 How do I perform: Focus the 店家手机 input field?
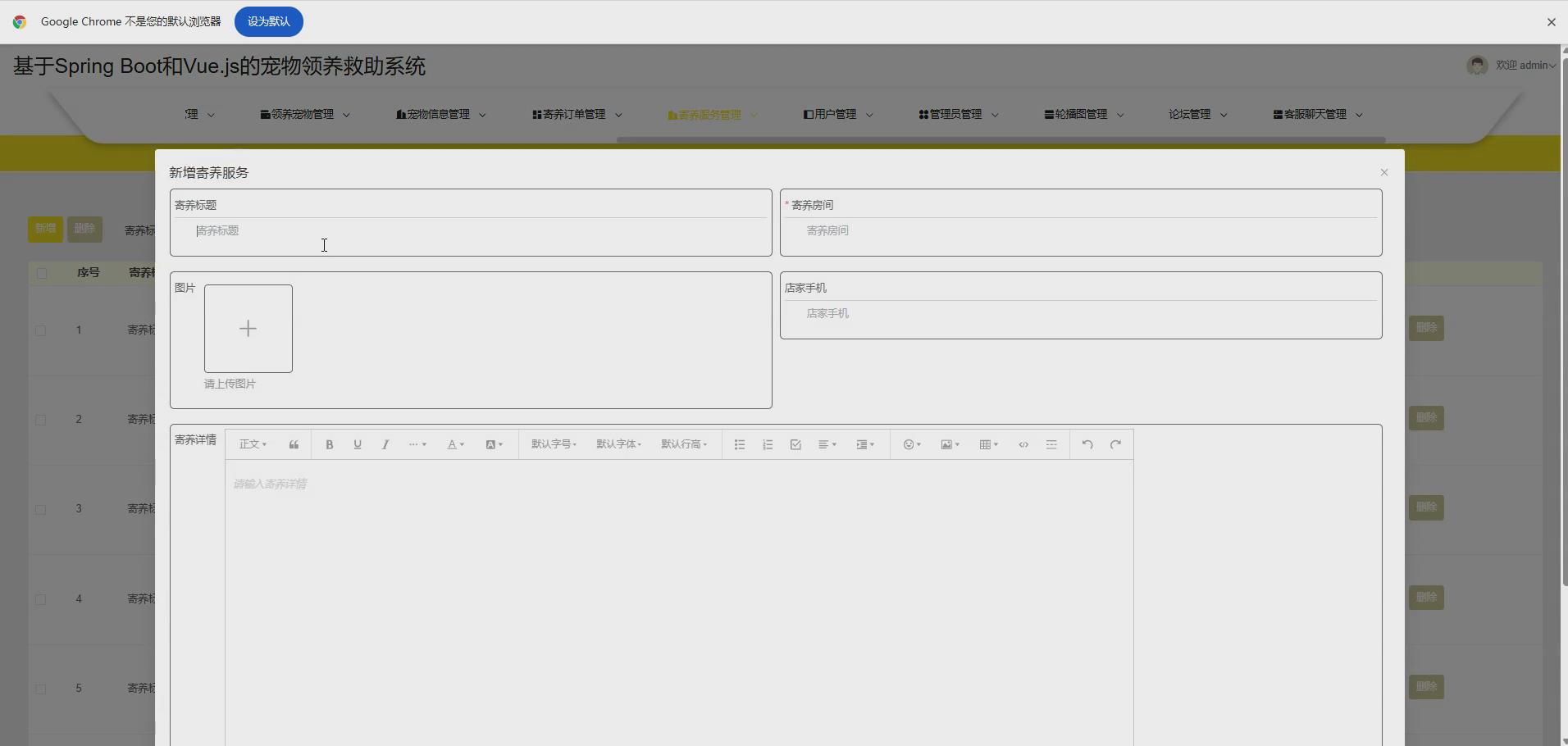[1081, 314]
